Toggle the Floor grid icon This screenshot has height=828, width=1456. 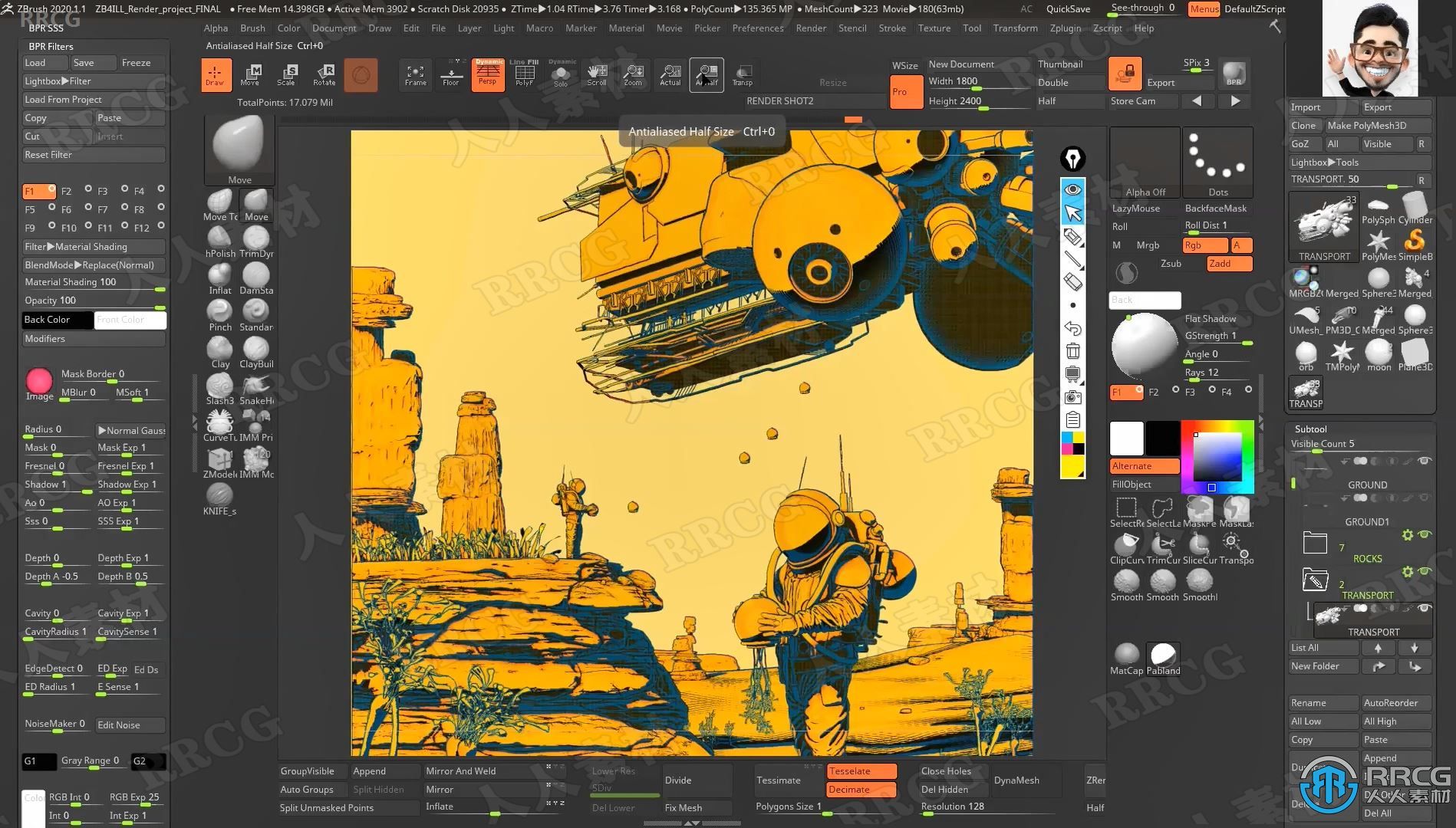[x=451, y=75]
